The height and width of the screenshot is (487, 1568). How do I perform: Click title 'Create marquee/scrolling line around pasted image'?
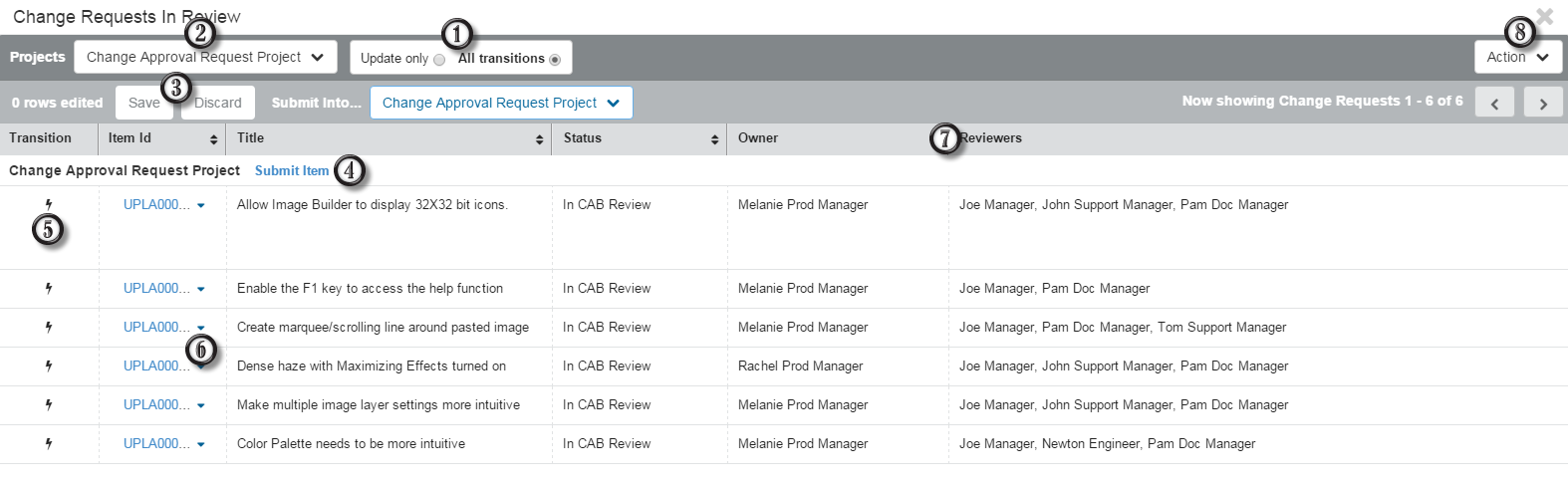(x=383, y=327)
